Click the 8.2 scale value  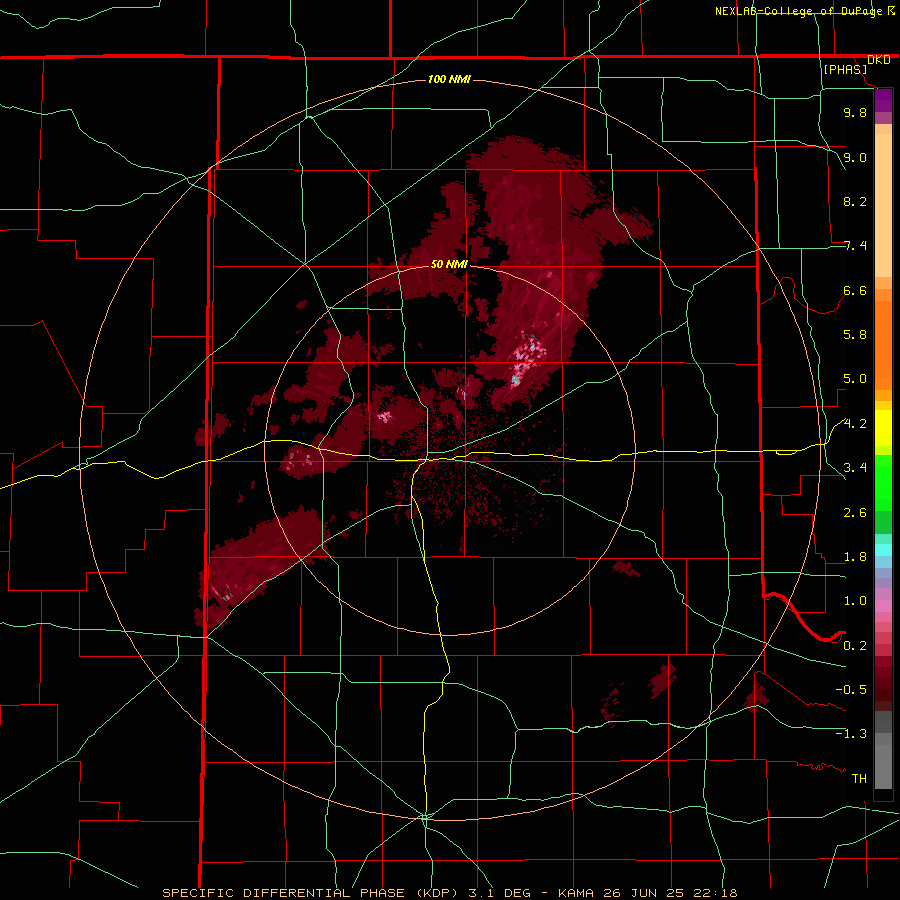click(x=855, y=201)
